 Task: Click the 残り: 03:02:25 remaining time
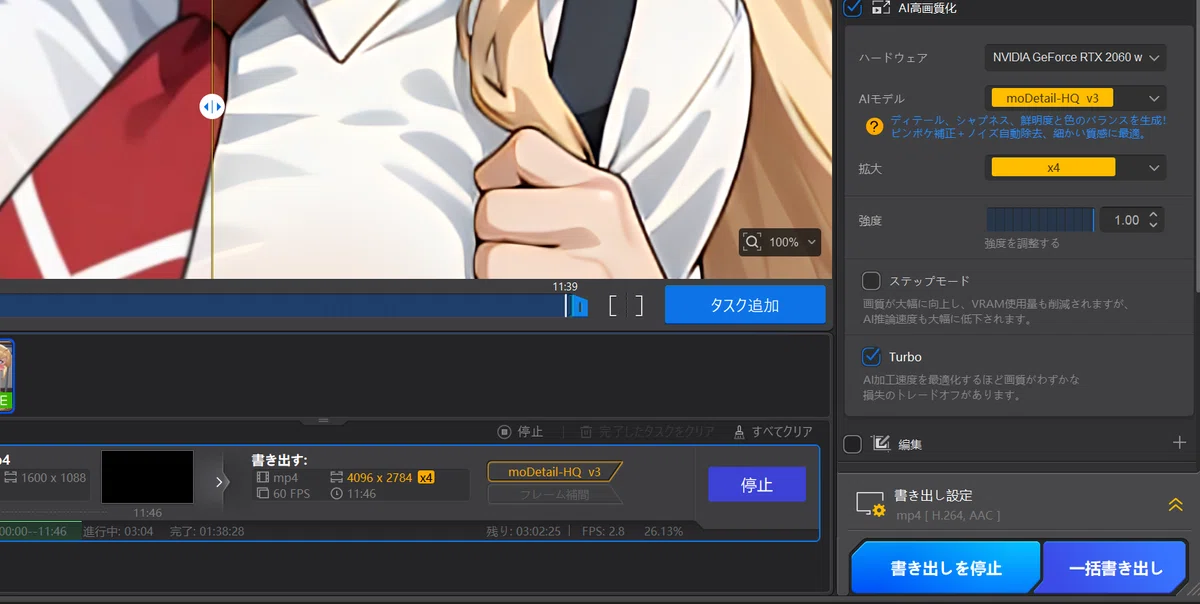point(525,531)
